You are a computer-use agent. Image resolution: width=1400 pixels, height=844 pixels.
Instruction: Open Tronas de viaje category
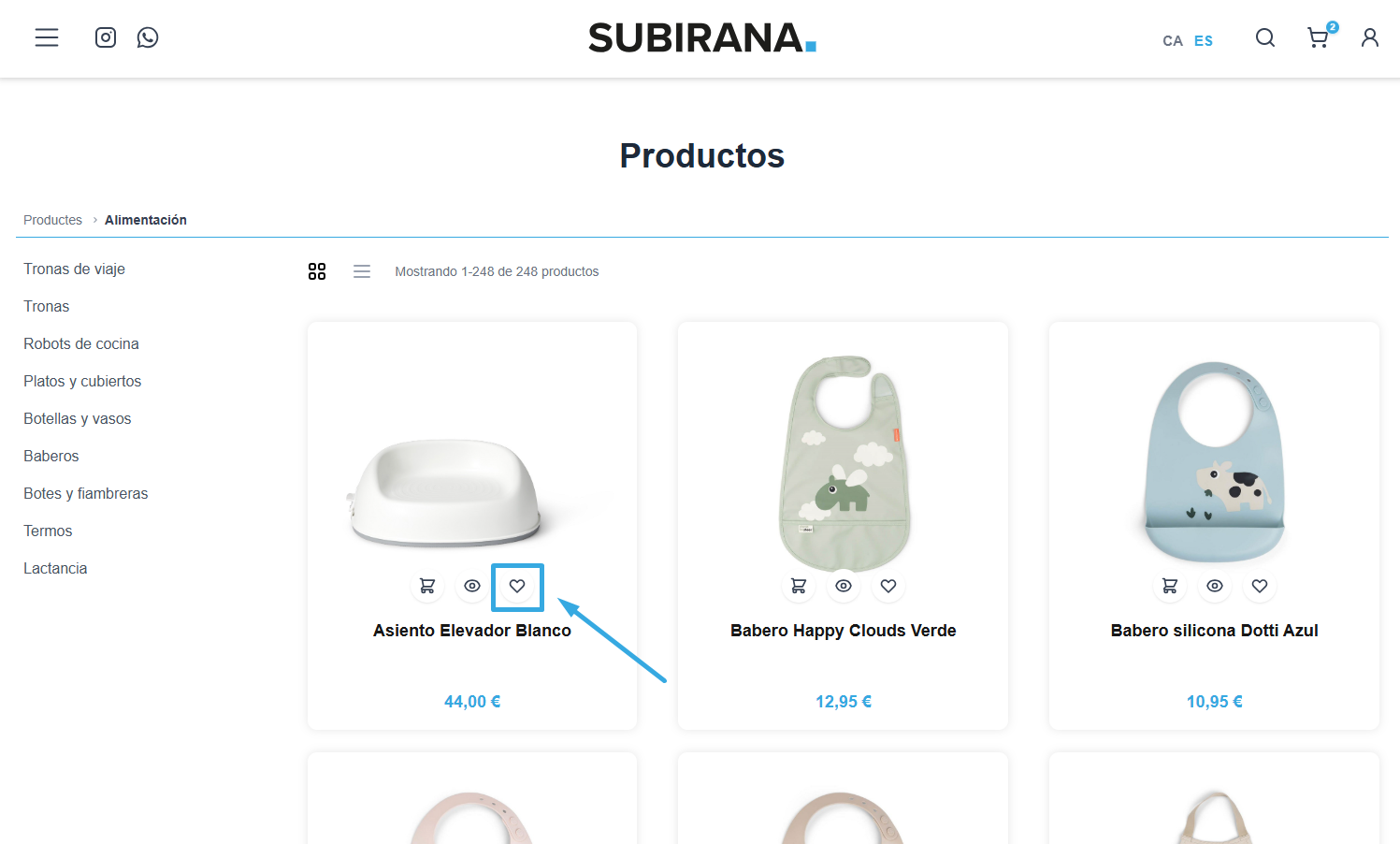[74, 269]
